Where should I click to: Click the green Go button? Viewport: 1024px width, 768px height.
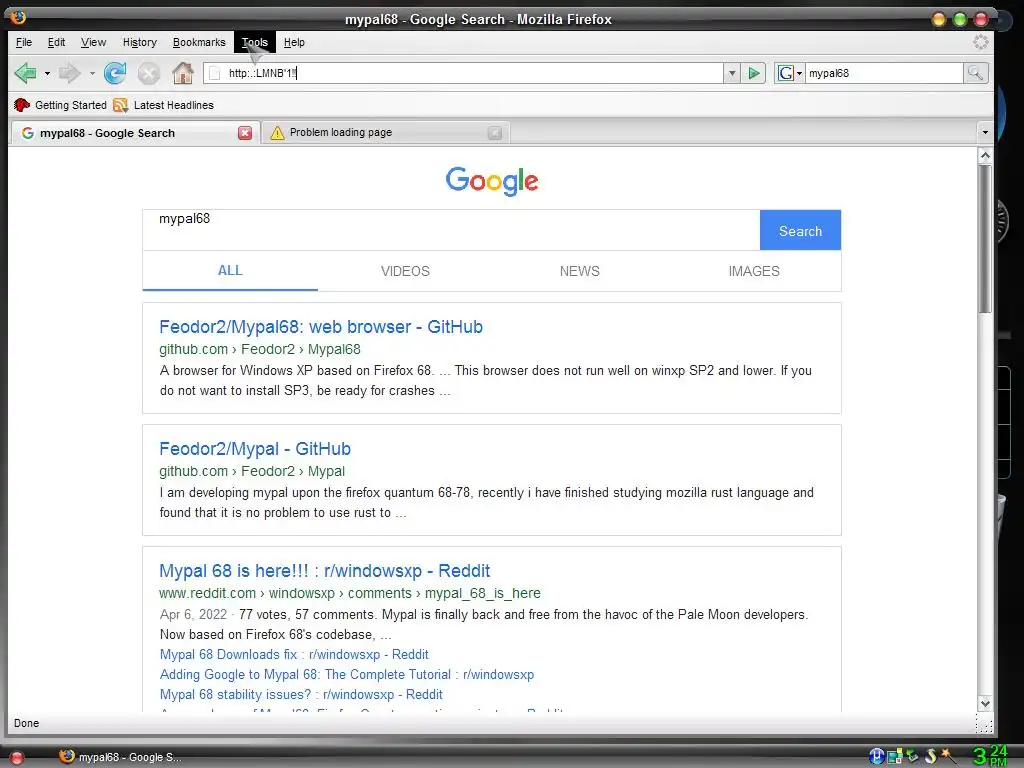[754, 73]
